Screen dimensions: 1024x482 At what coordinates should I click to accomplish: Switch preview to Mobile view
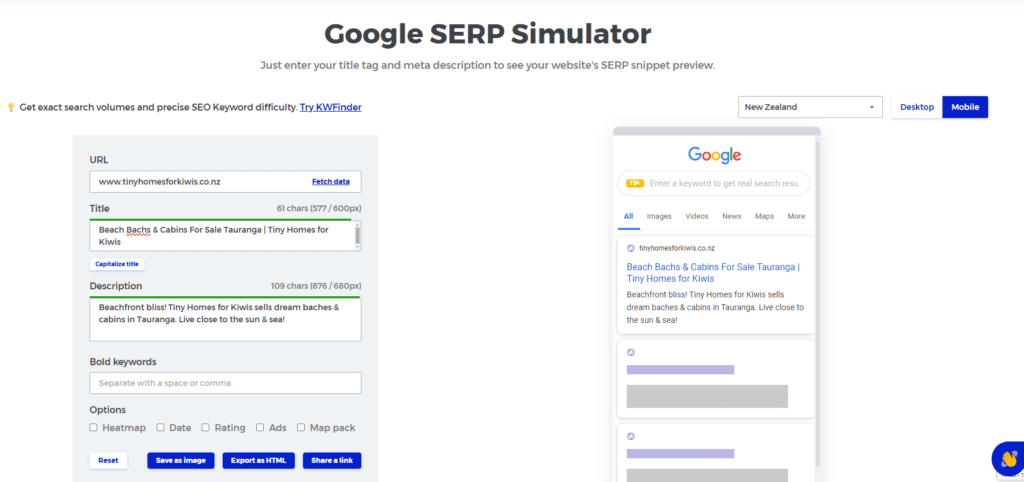[965, 107]
